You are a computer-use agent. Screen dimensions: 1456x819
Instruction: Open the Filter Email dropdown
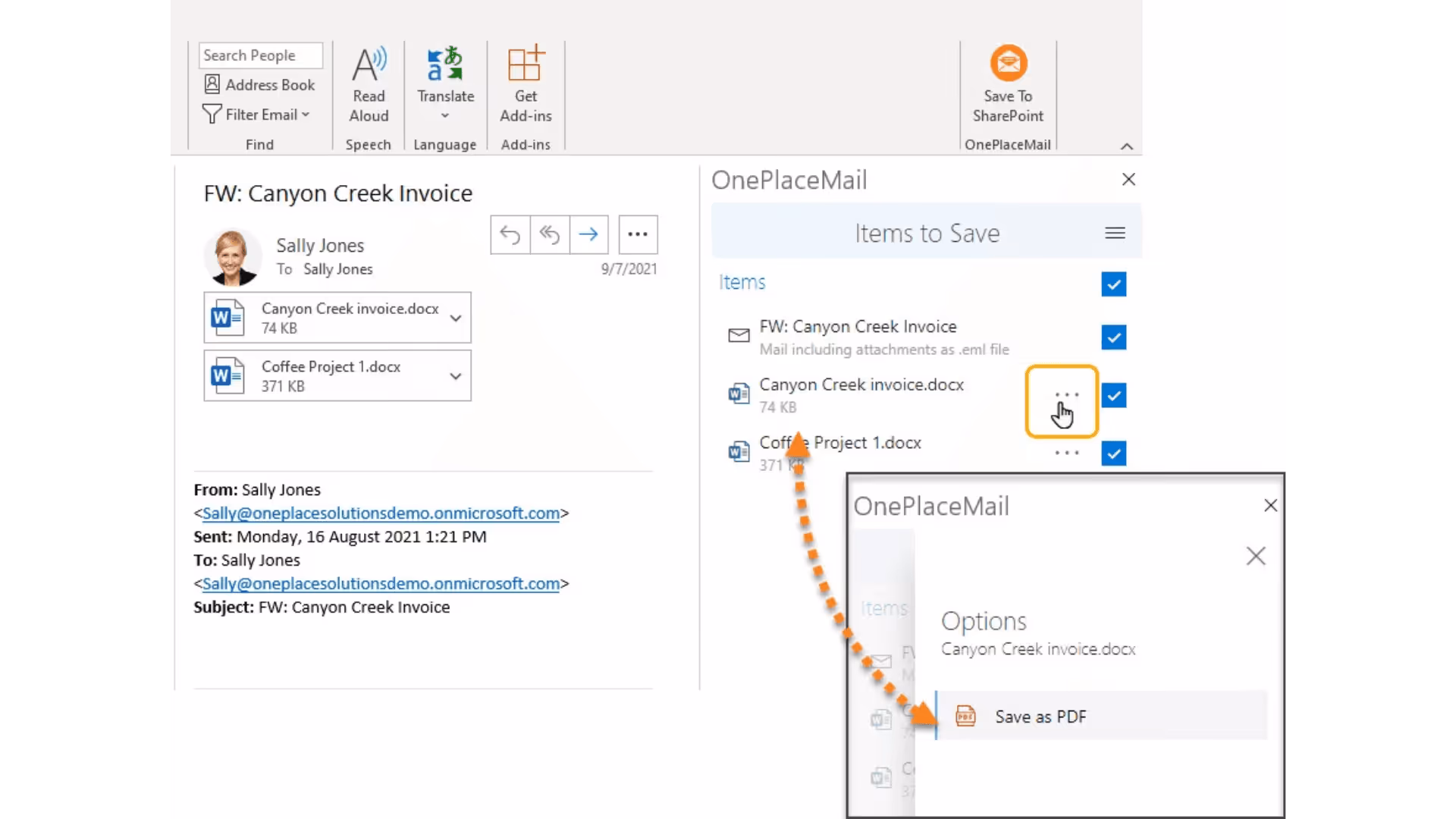pyautogui.click(x=256, y=115)
